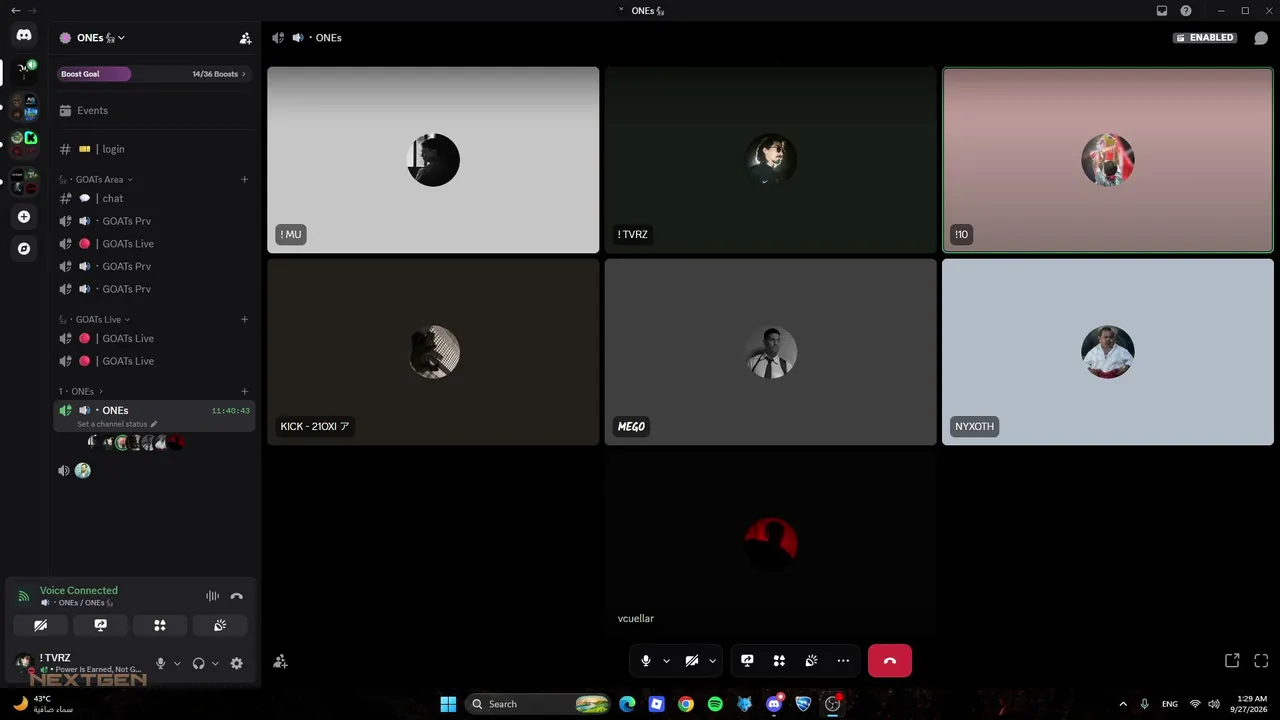Click the red disconnect call button
Viewport: 1280px width, 720px height.
pyautogui.click(x=890, y=661)
